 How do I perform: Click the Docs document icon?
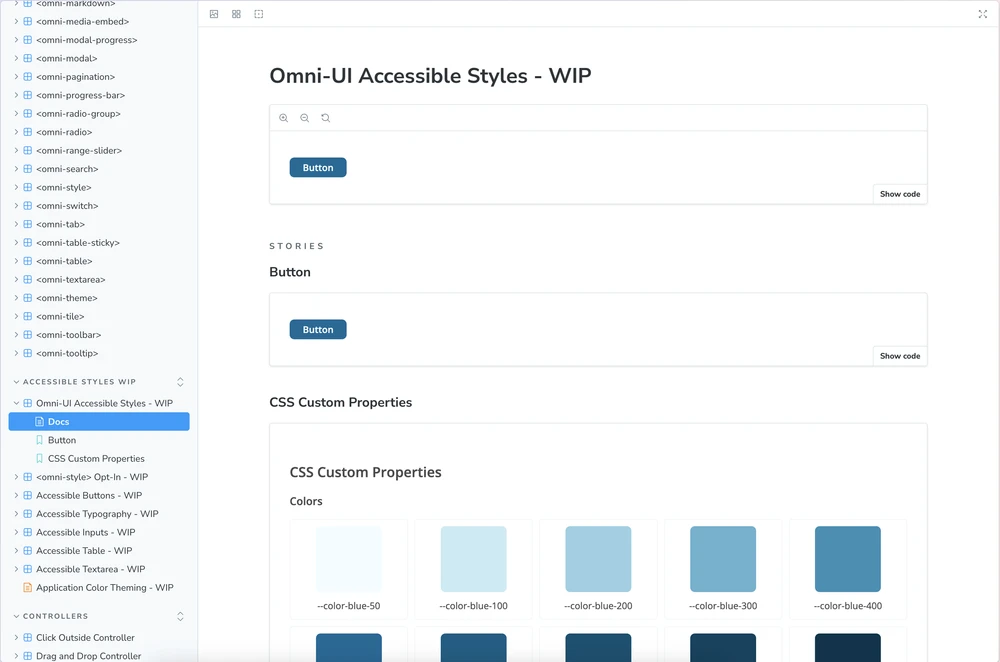(x=40, y=422)
